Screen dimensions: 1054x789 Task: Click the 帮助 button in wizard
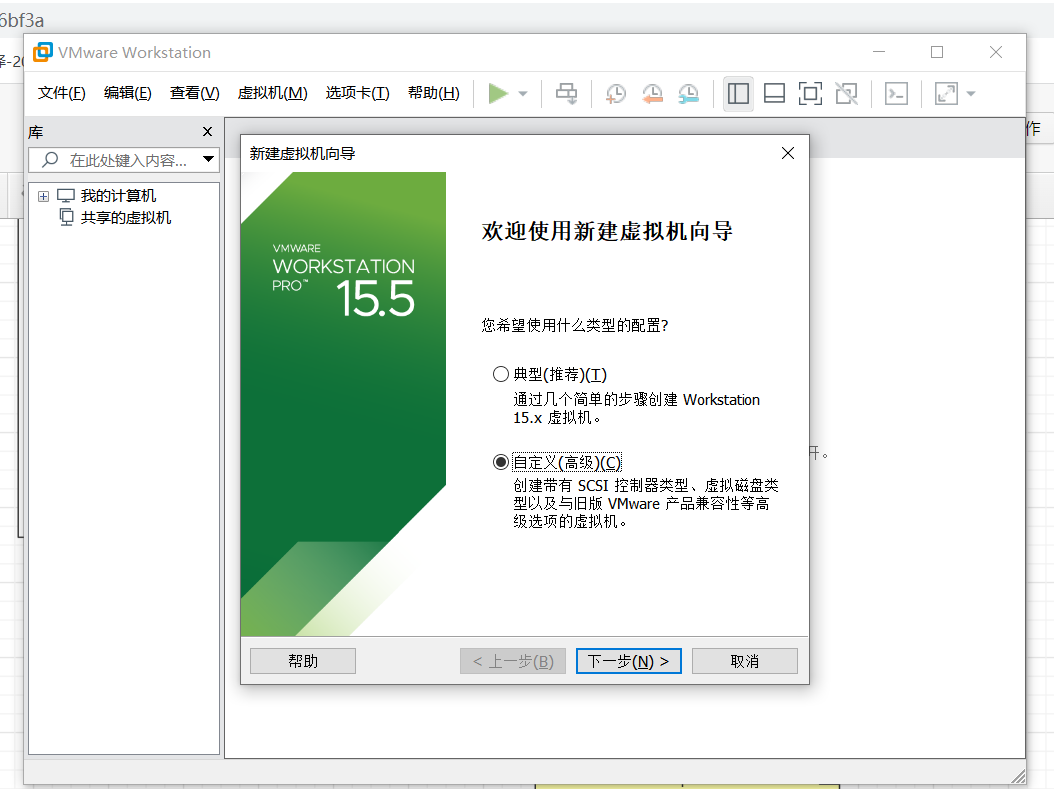click(x=303, y=661)
